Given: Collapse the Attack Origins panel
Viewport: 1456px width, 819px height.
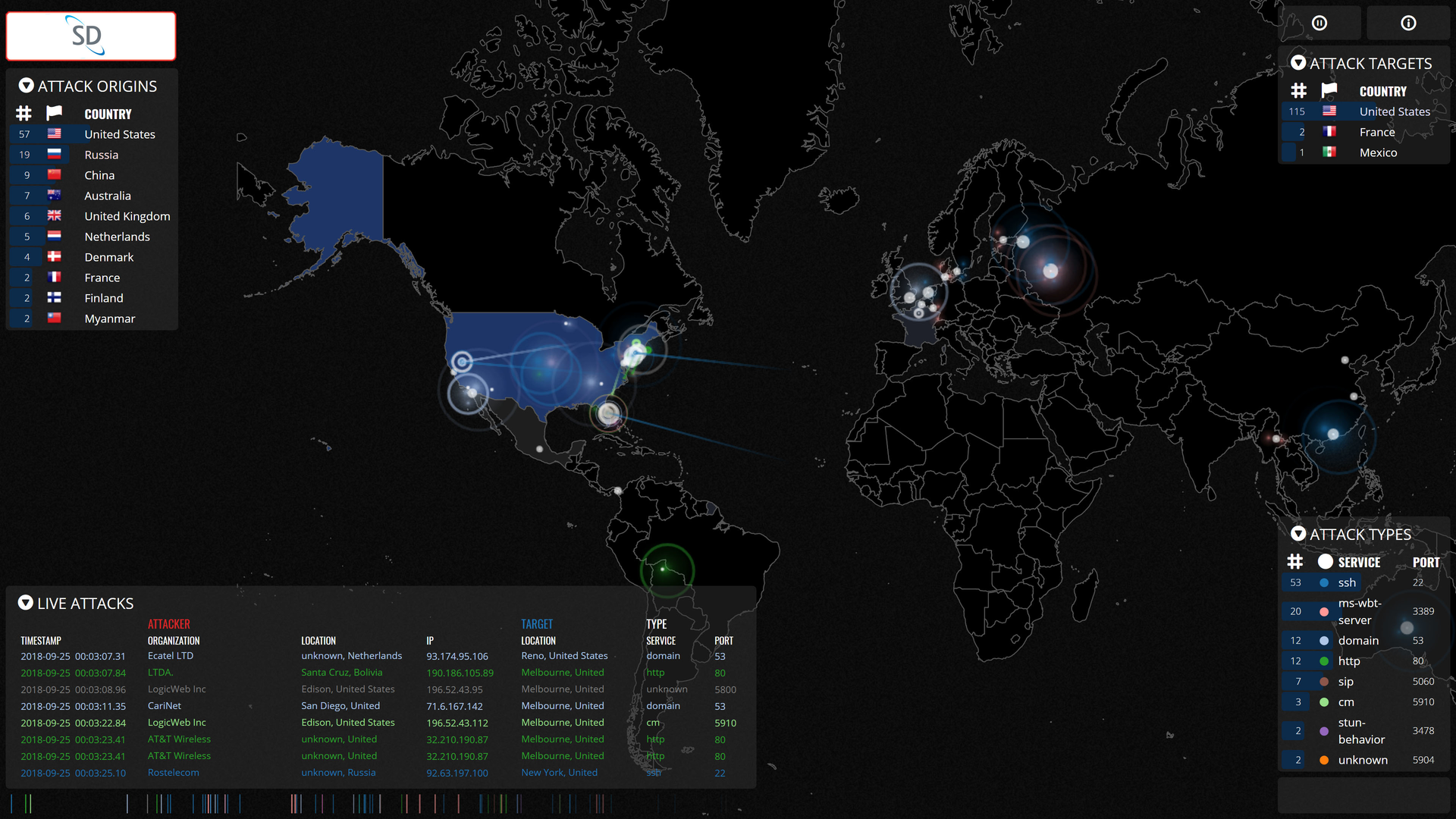Looking at the screenshot, I should [x=27, y=85].
